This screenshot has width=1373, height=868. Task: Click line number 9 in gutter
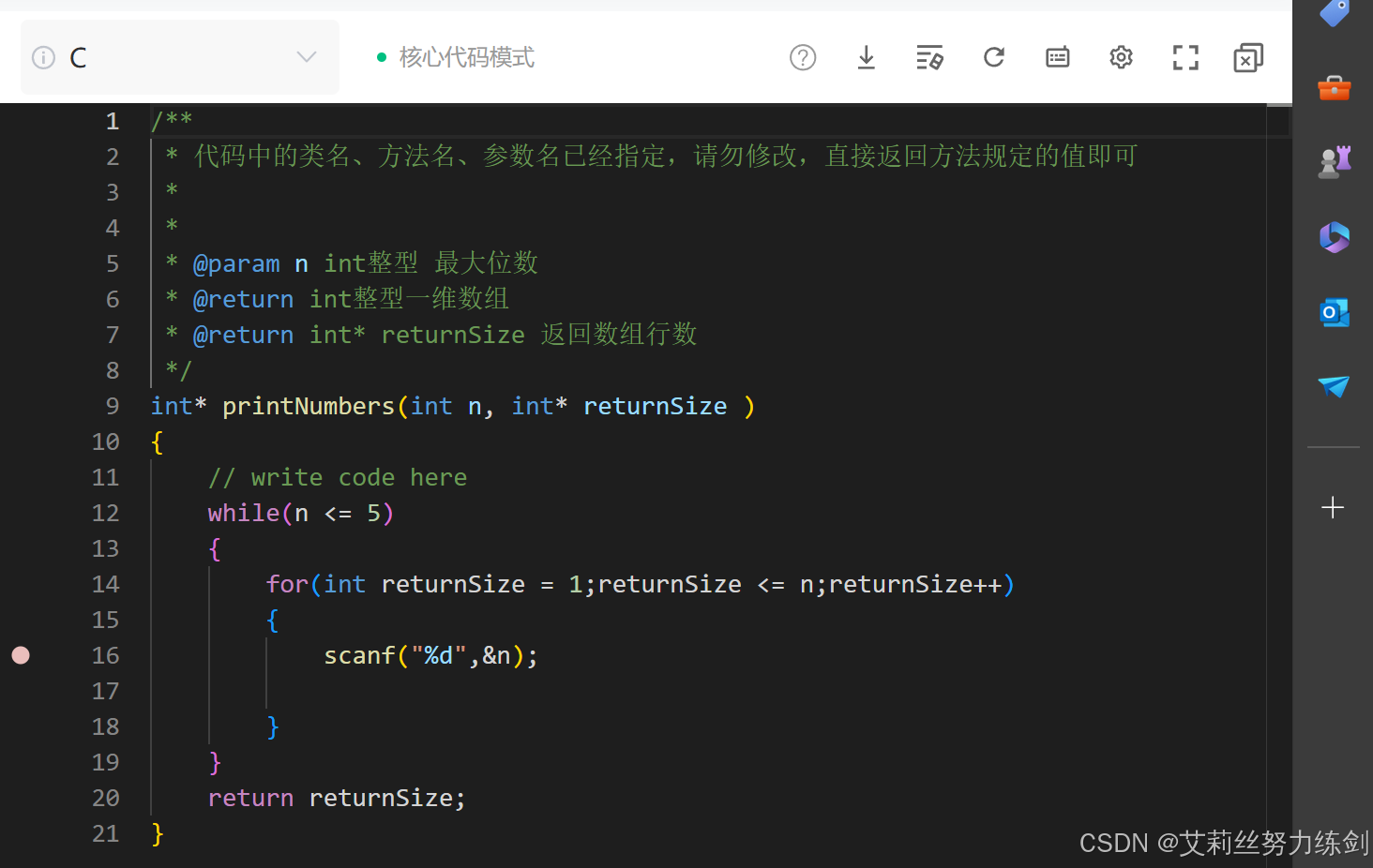pyautogui.click(x=113, y=406)
